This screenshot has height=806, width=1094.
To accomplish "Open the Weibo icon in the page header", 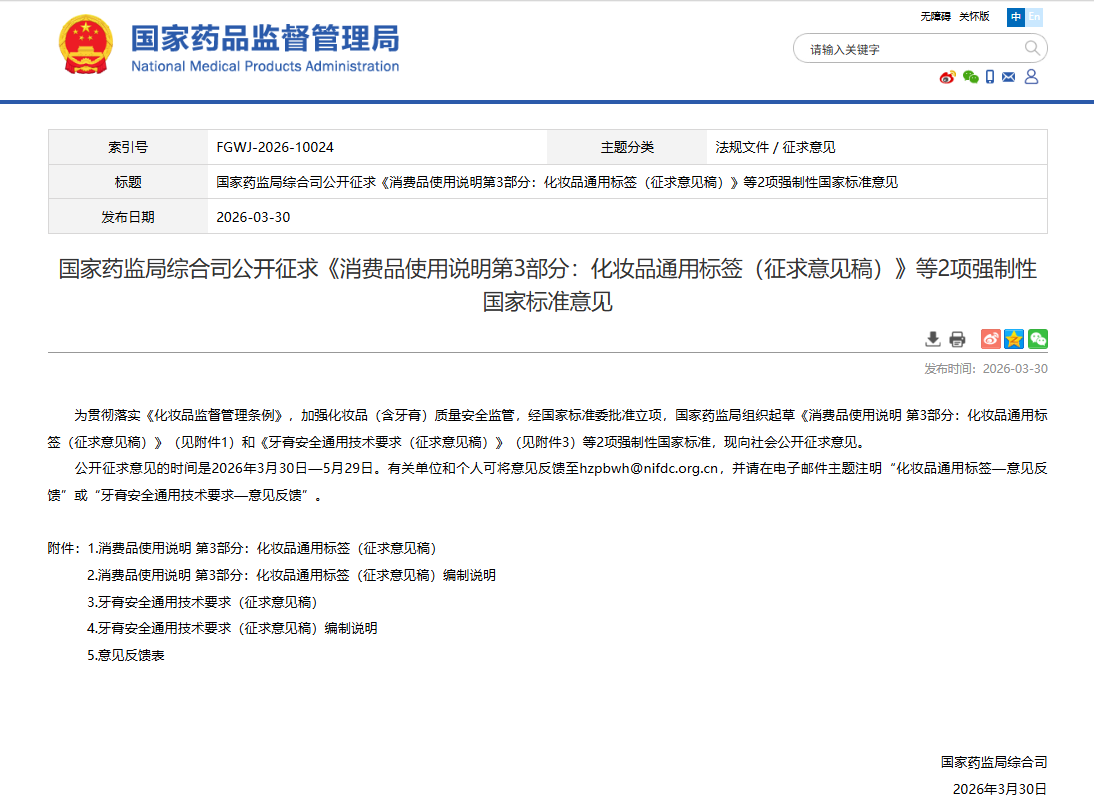I will point(947,77).
